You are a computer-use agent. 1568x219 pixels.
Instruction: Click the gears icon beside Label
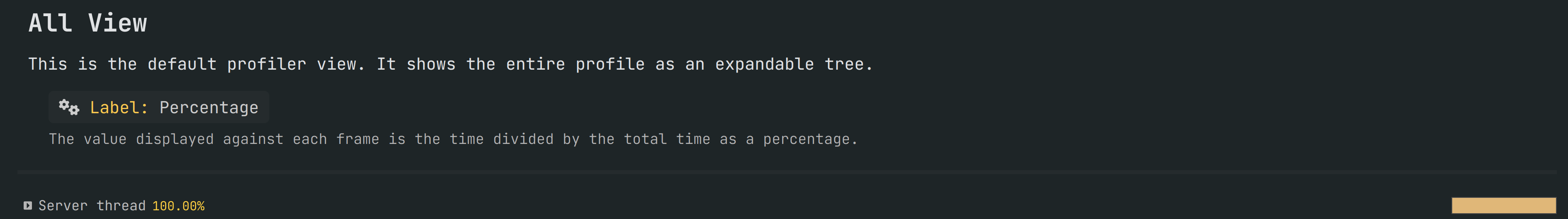pos(69,107)
